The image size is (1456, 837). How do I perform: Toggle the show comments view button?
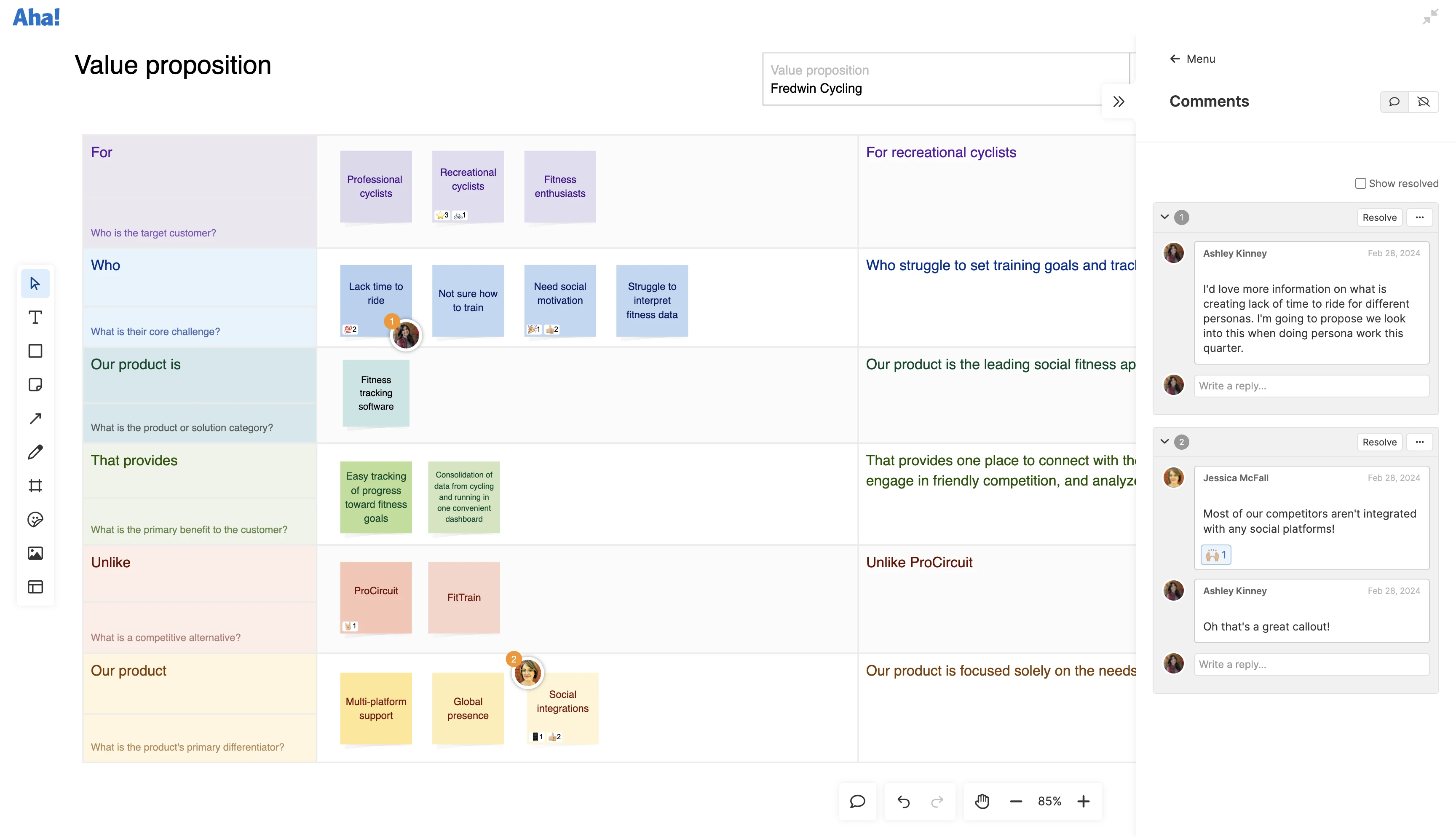click(1394, 102)
